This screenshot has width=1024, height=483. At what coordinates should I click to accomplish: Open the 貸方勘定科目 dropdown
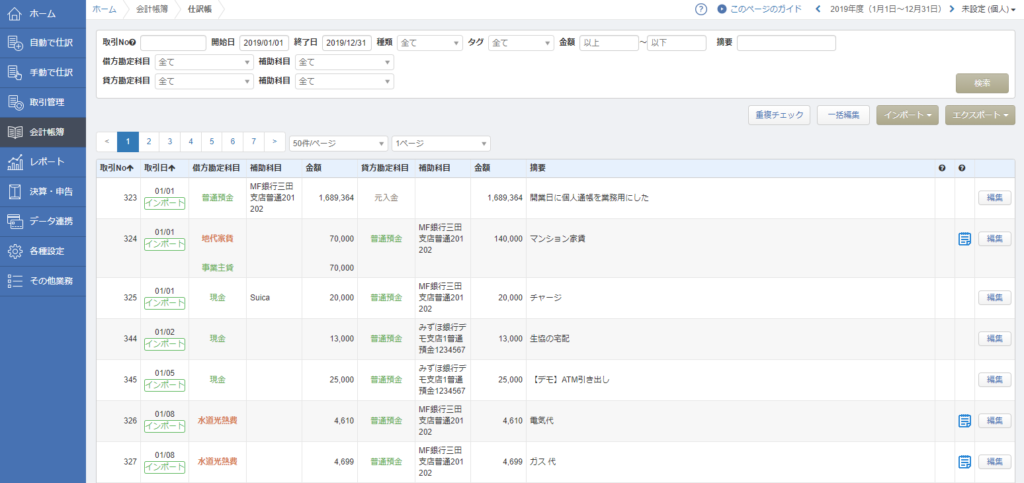pos(204,82)
